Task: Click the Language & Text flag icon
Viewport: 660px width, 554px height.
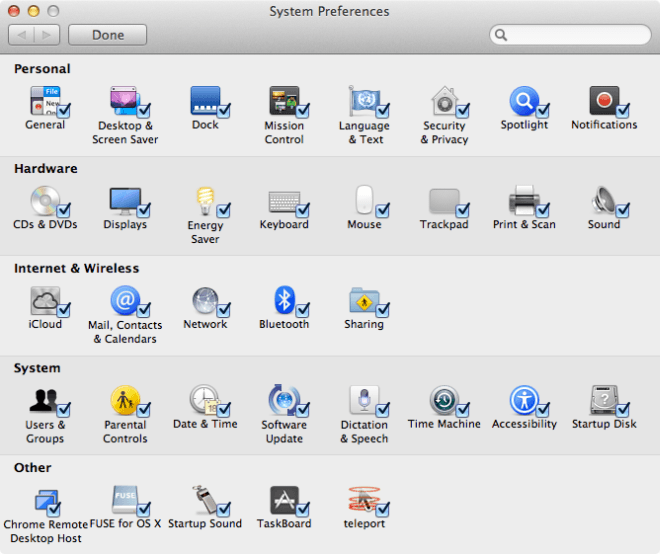Action: tap(364, 101)
